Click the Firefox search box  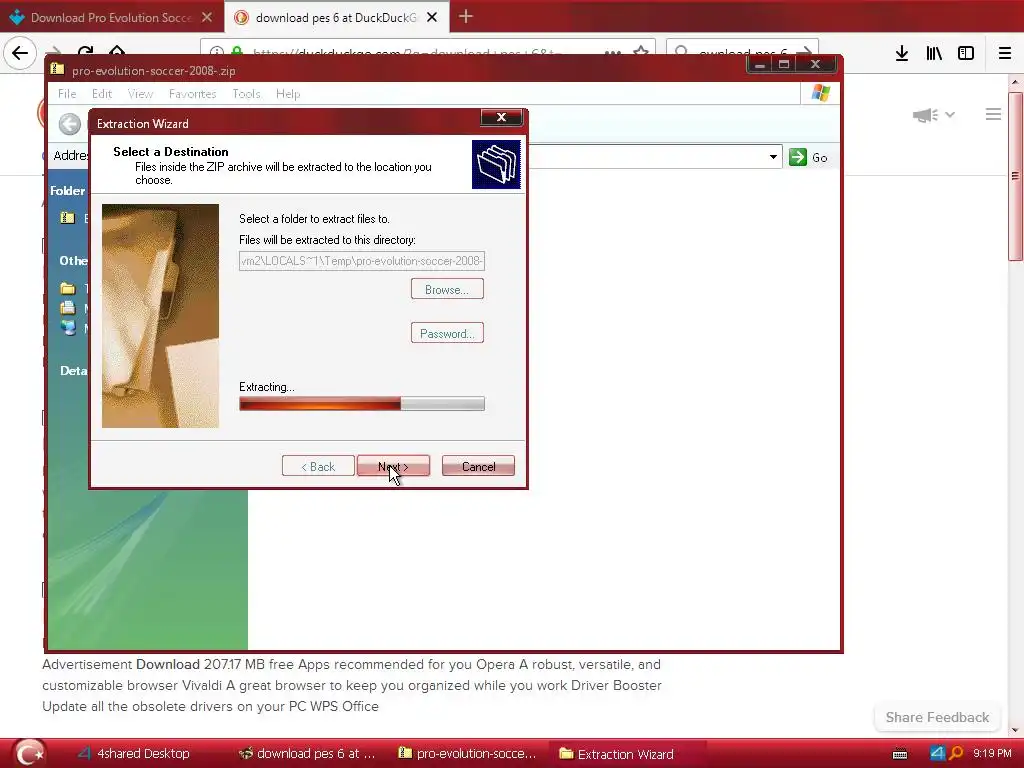tap(742, 52)
